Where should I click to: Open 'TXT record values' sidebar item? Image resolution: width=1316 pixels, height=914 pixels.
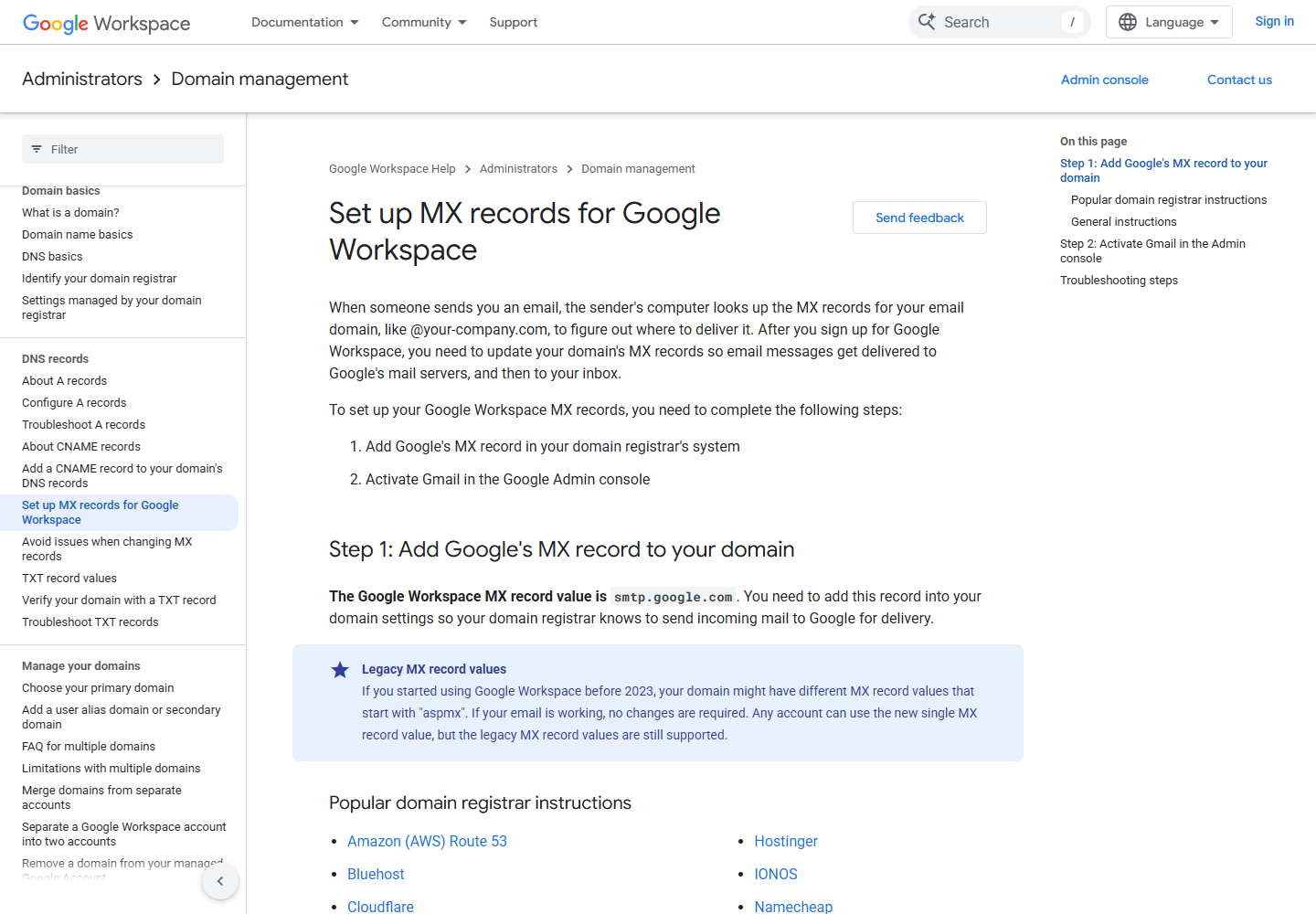69,579
